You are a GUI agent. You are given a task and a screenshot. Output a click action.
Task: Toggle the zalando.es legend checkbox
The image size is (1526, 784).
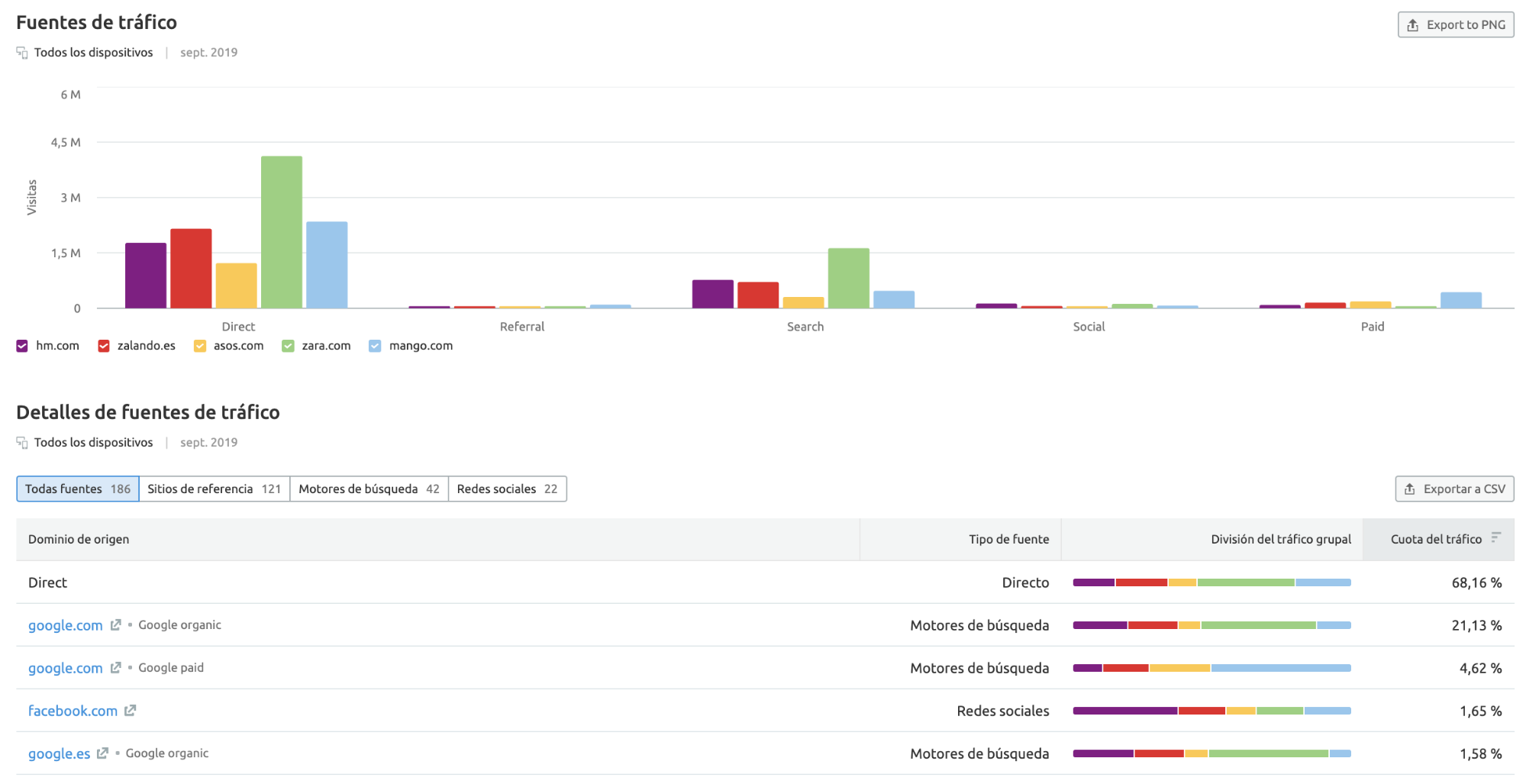(104, 346)
